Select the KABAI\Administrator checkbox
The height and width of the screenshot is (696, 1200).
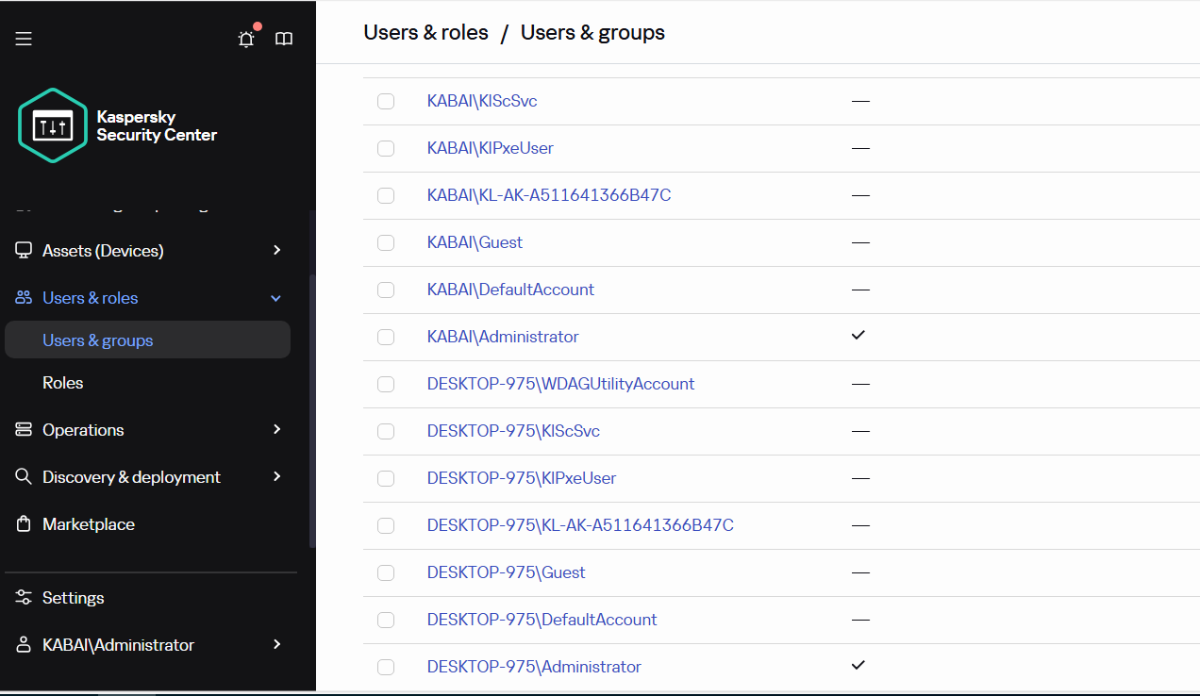[386, 337]
